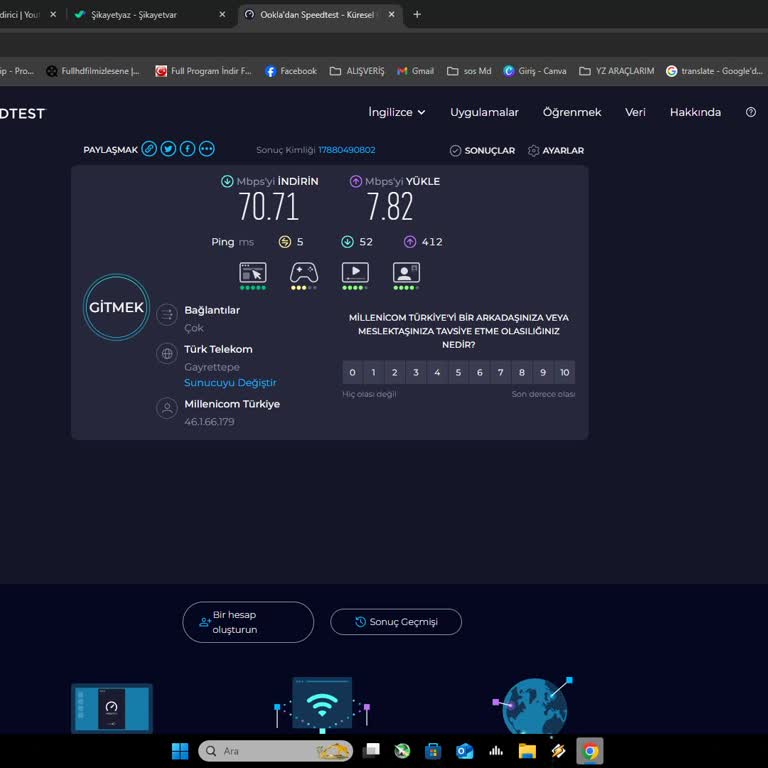Open ALIŞVERİŞ bookmark folder
The height and width of the screenshot is (768, 768).
tap(357, 71)
